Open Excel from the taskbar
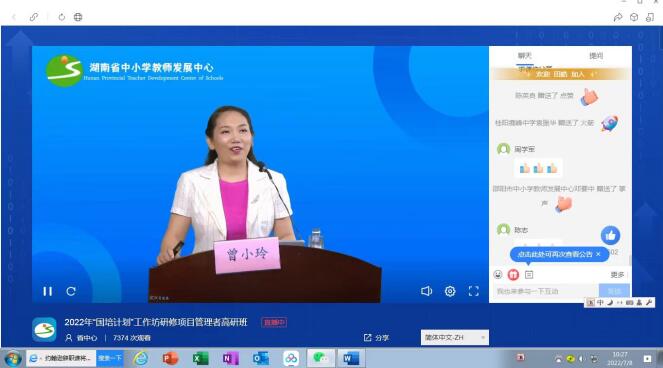 tap(200, 358)
